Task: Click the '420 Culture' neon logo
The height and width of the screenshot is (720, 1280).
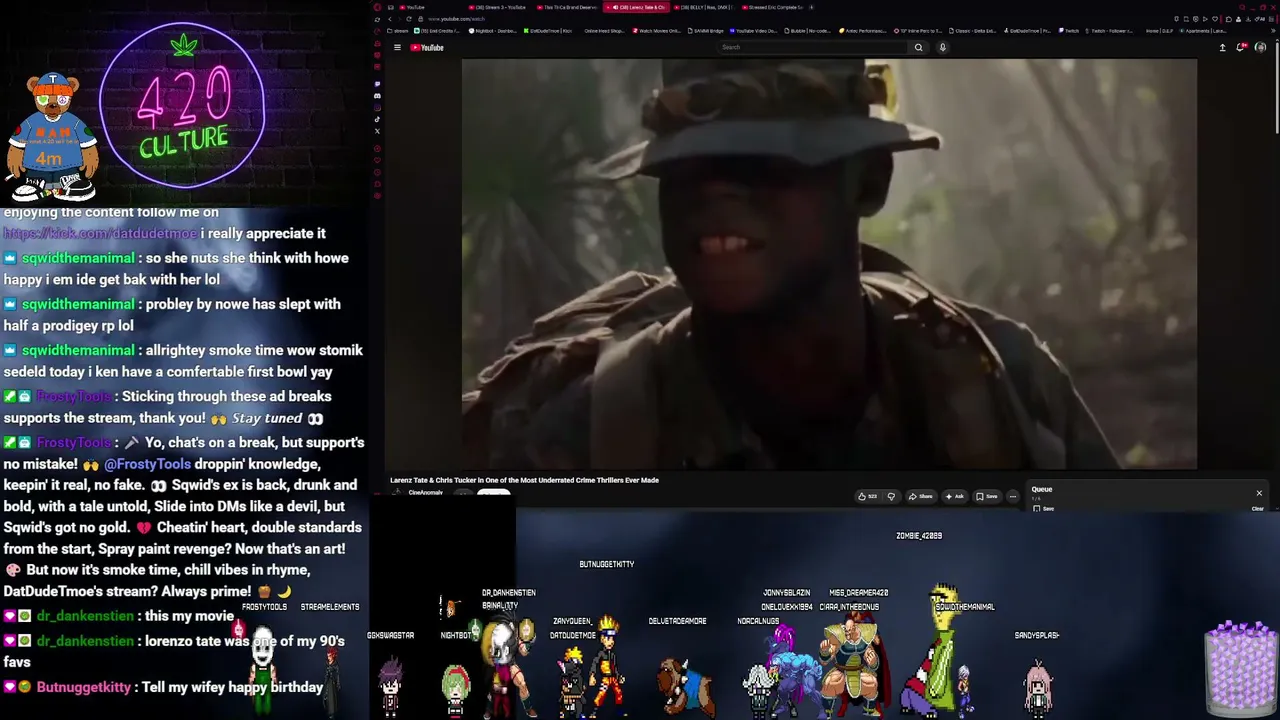Action: click(x=183, y=107)
